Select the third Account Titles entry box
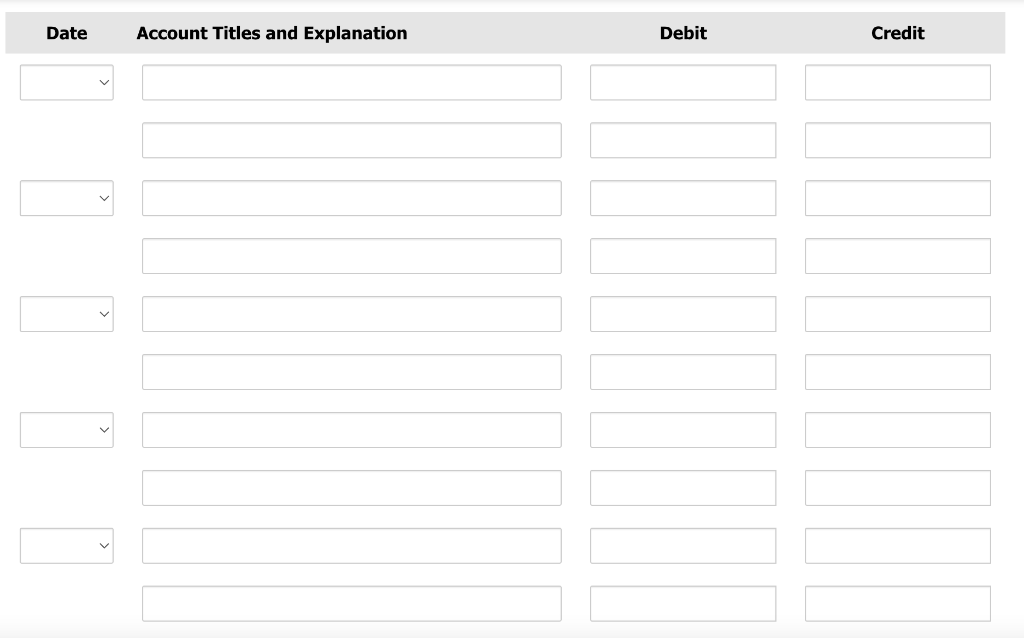This screenshot has height=638, width=1024. [352, 198]
